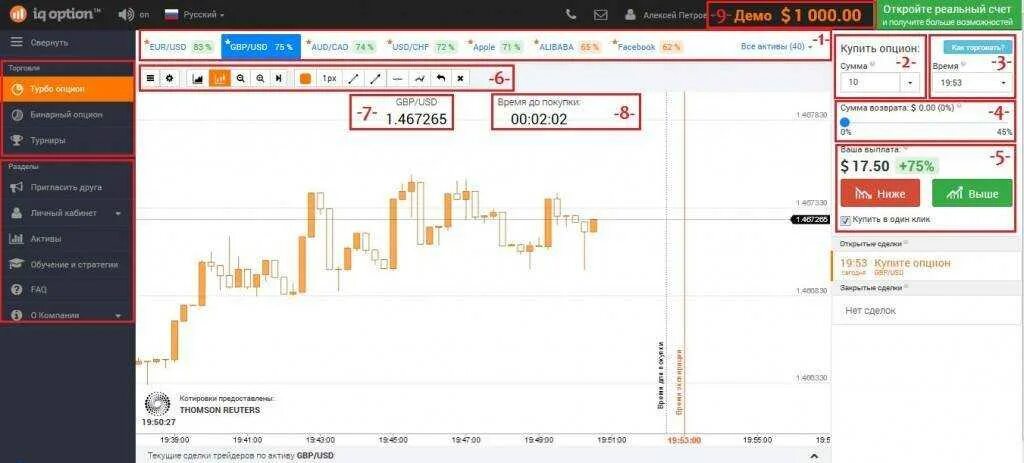Select EUR/USD asset tab

pos(180,47)
